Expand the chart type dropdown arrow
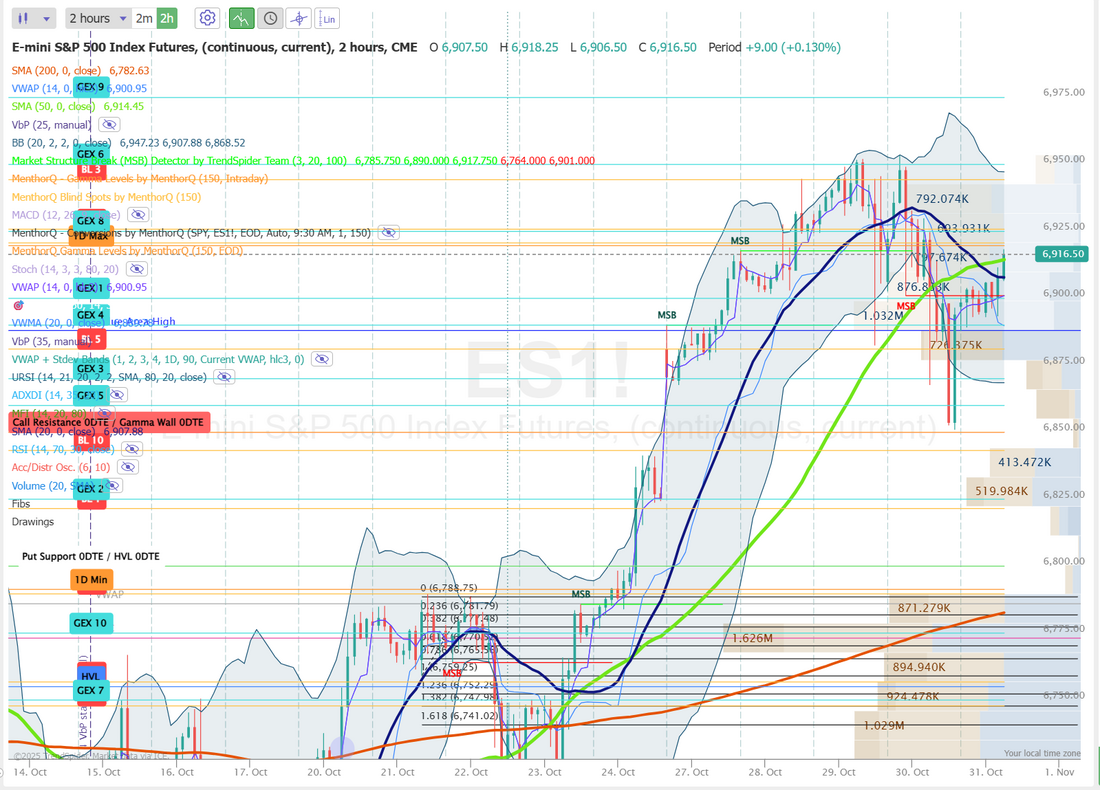The image size is (1100, 790). (x=48, y=18)
